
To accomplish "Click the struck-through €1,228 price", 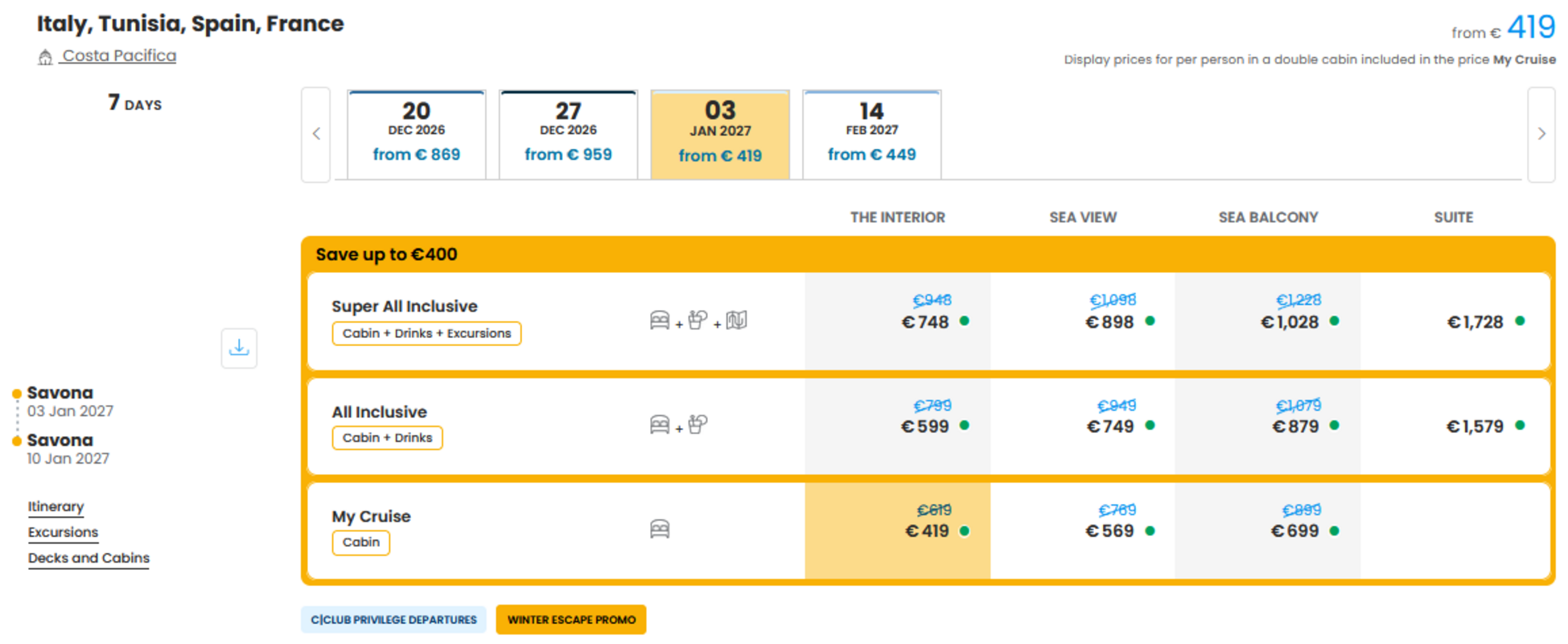I will (x=1298, y=300).
